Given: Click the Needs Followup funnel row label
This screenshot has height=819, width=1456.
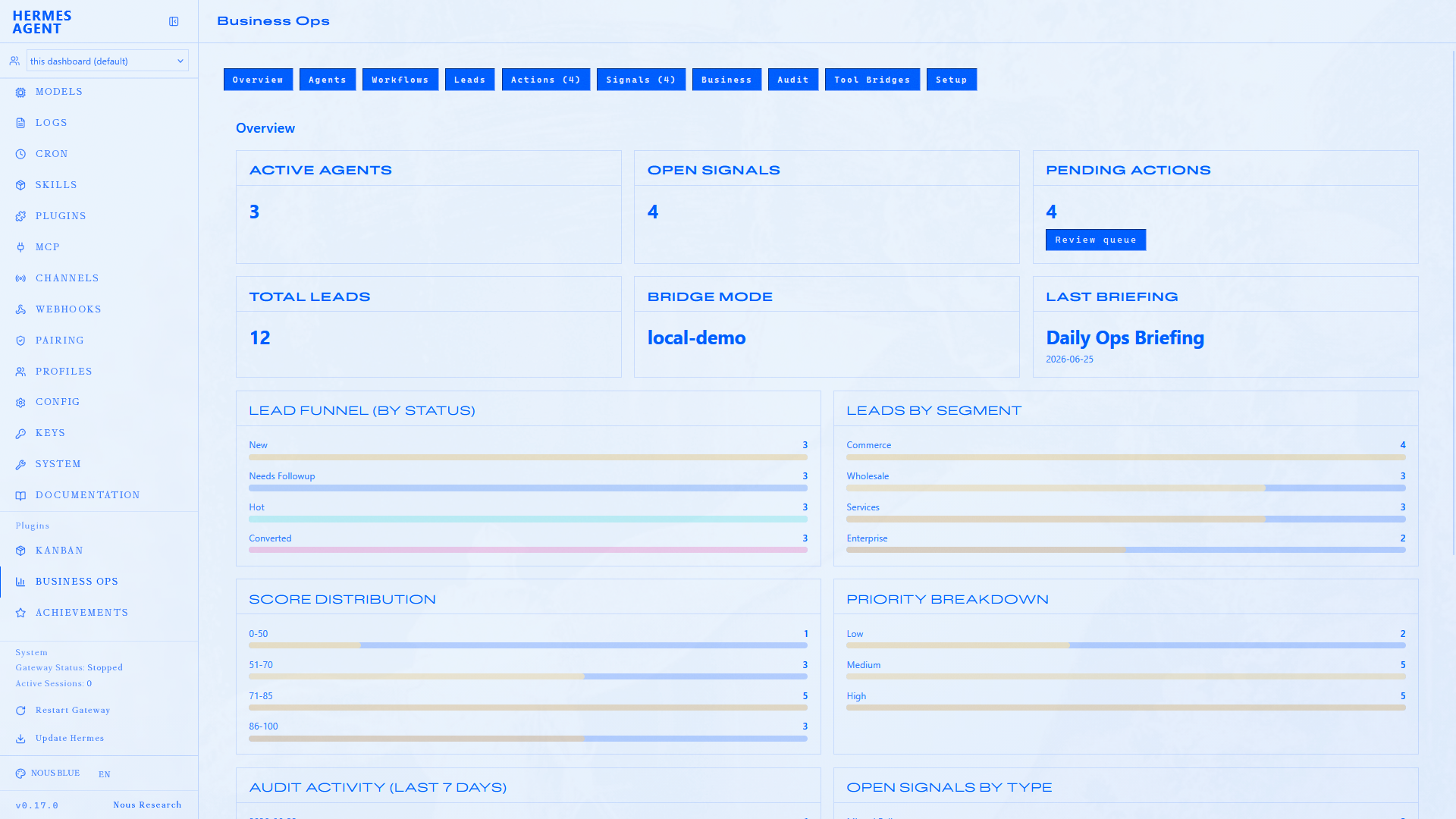Looking at the screenshot, I should [x=281, y=476].
